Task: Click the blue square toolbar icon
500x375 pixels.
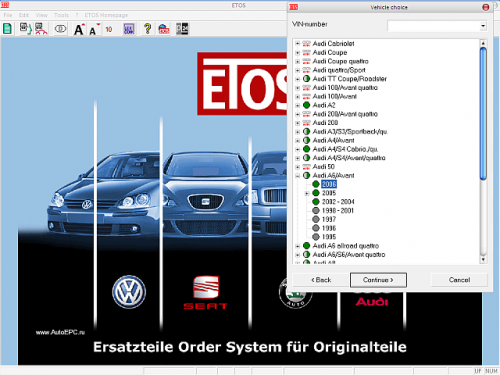Action: click(129, 29)
